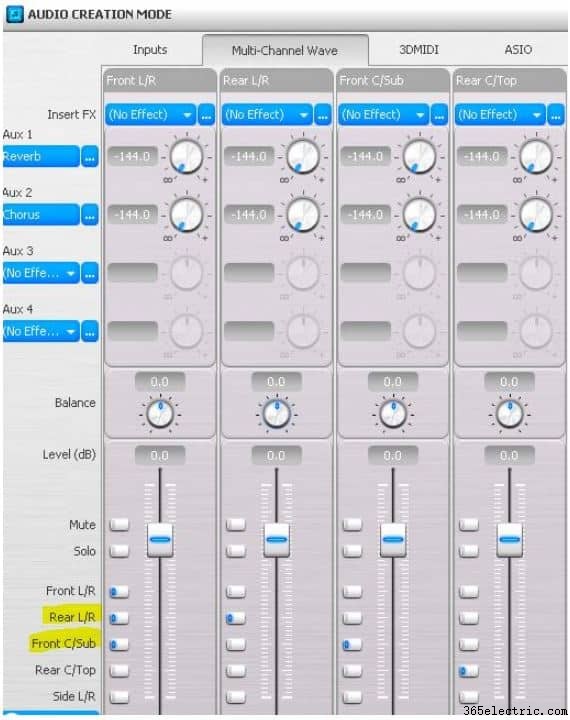Screen dimensions: 570x720
Task: Toggle Front L/R channel routing to Rear L/R
Action: tap(119, 619)
